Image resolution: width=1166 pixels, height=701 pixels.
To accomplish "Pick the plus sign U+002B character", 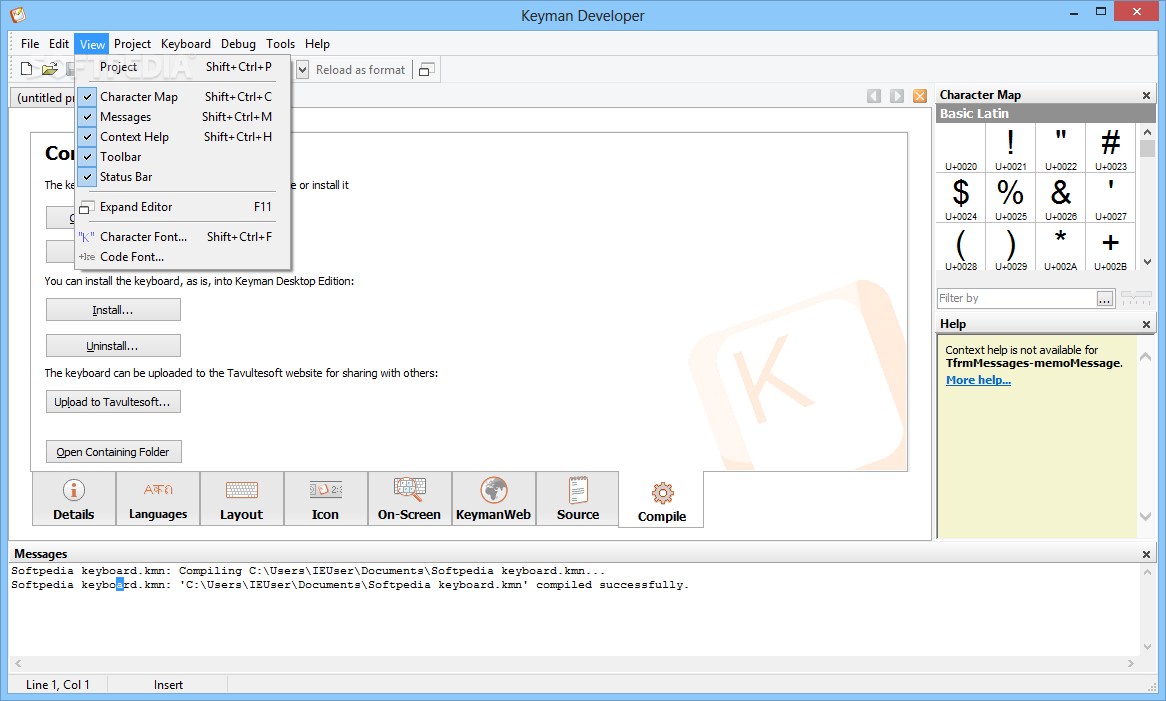I will pos(1110,248).
